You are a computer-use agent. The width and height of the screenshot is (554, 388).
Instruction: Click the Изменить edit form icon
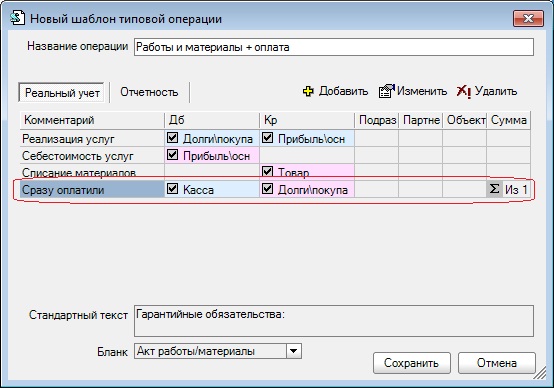(x=387, y=92)
